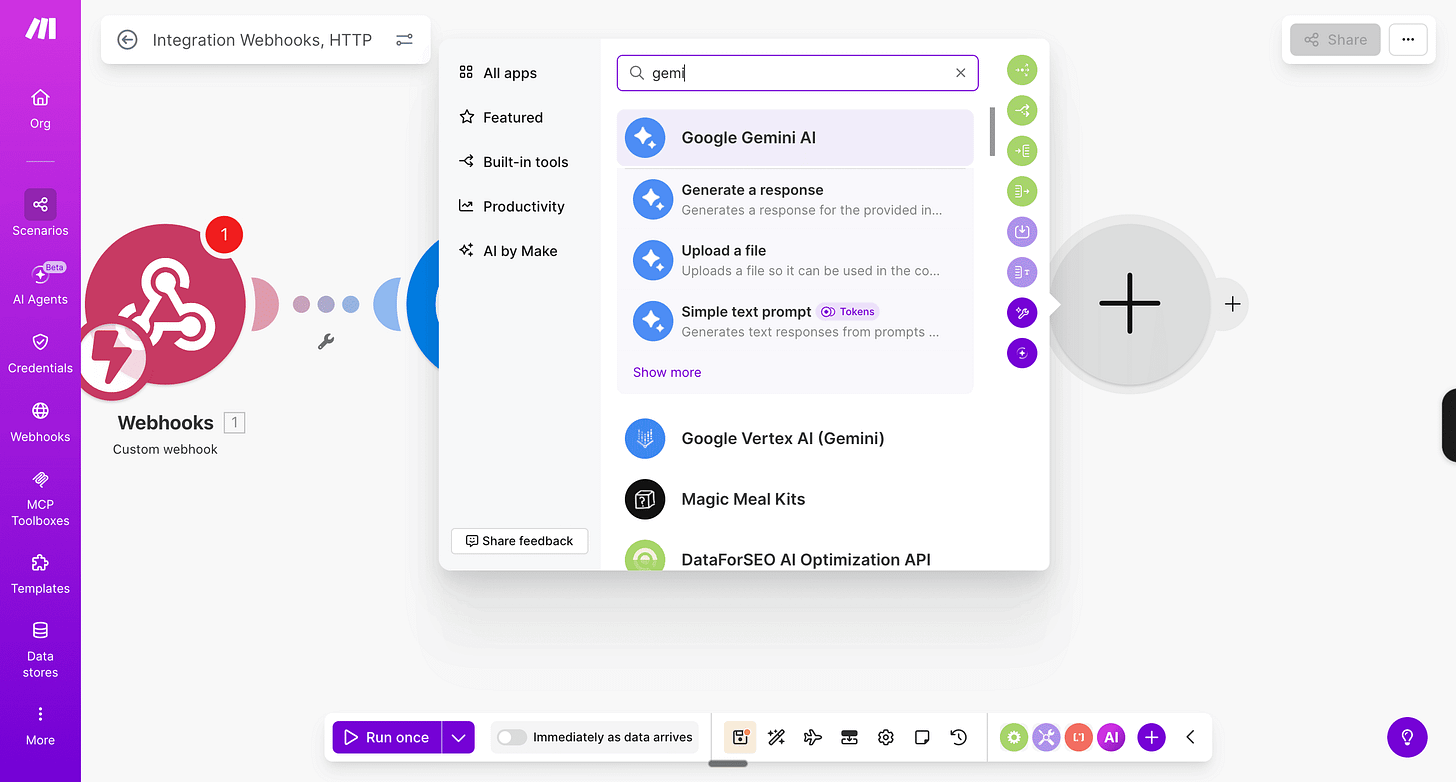Show more Gemini modules
This screenshot has width=1456, height=782.
[667, 372]
